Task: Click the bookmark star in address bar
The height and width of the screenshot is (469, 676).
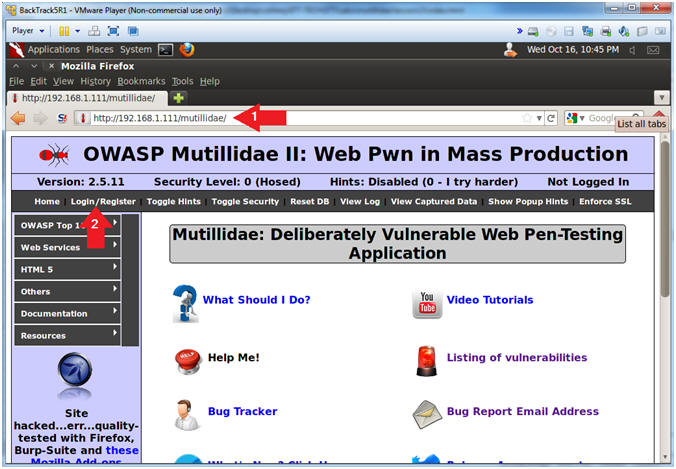Action: pyautogui.click(x=527, y=118)
